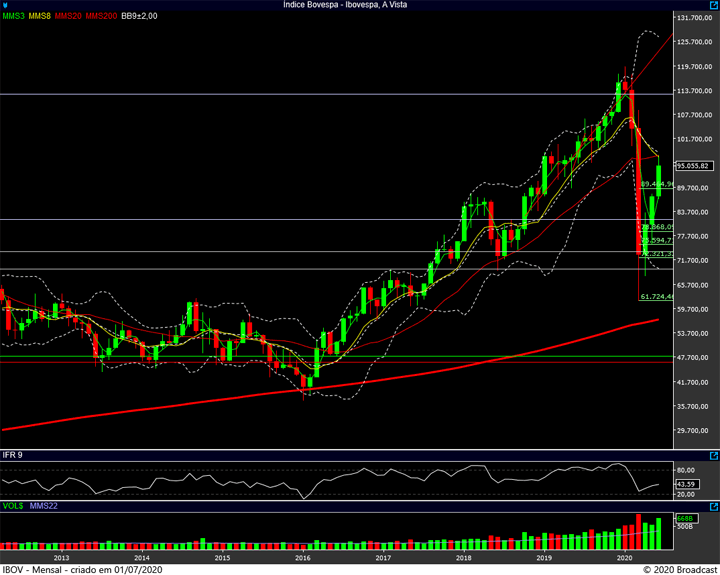
Task: Select the MMS3 moving average label
Action: [x=14, y=17]
